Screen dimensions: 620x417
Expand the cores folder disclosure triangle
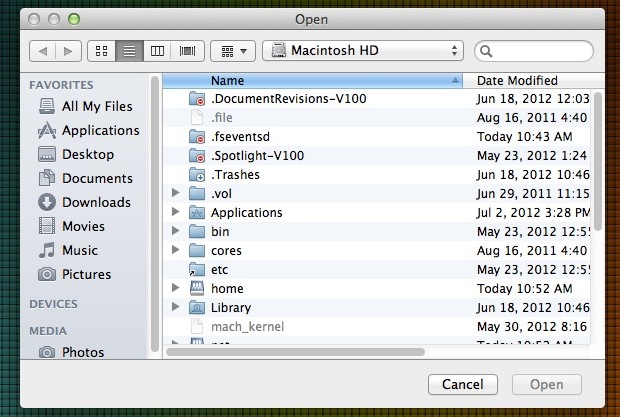[175, 250]
